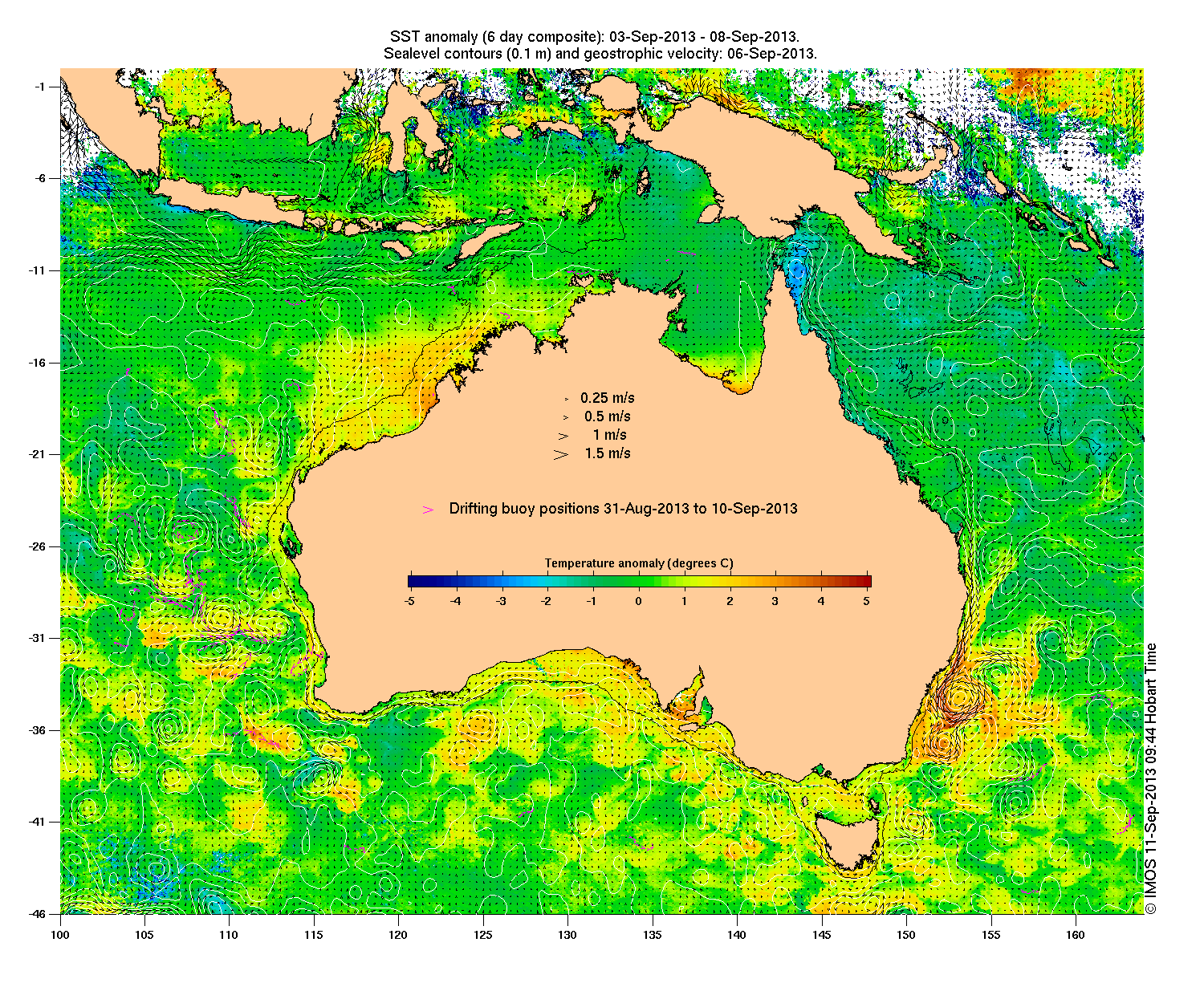Click colorbar tick label 3
This screenshot has width=1204, height=983.
775,600
